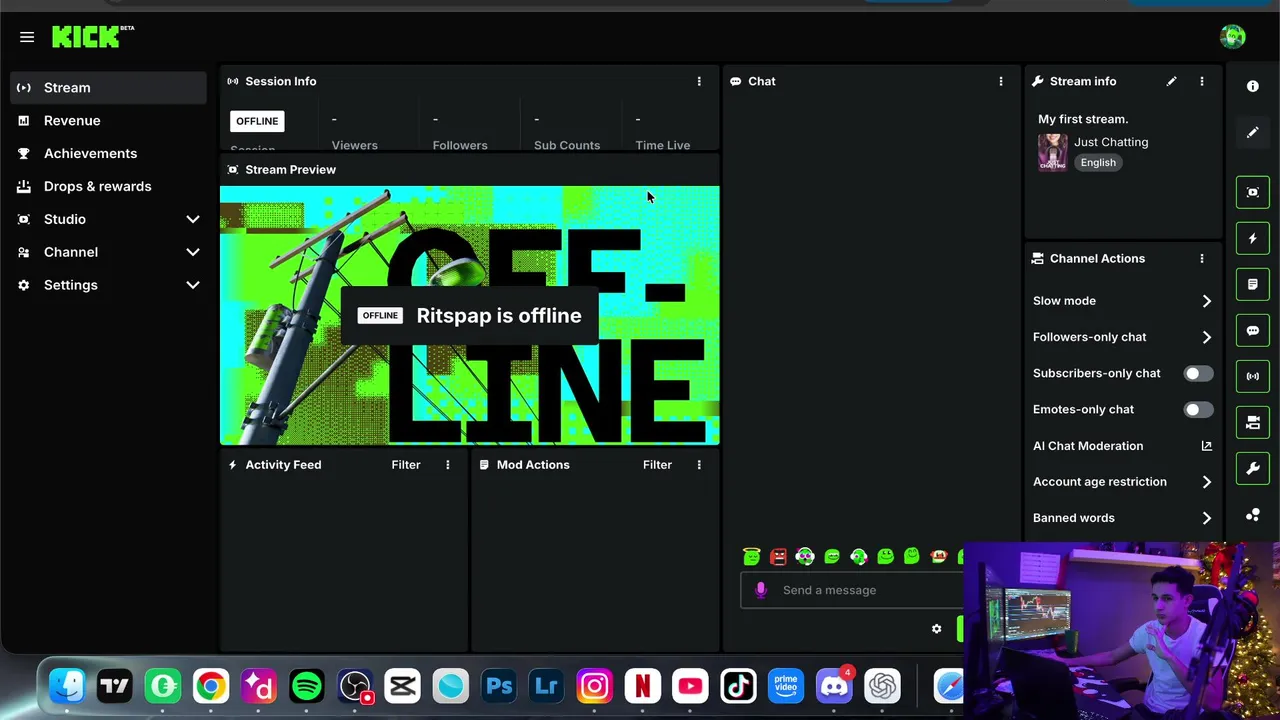Open OBS from the dock

pyautogui.click(x=354, y=686)
